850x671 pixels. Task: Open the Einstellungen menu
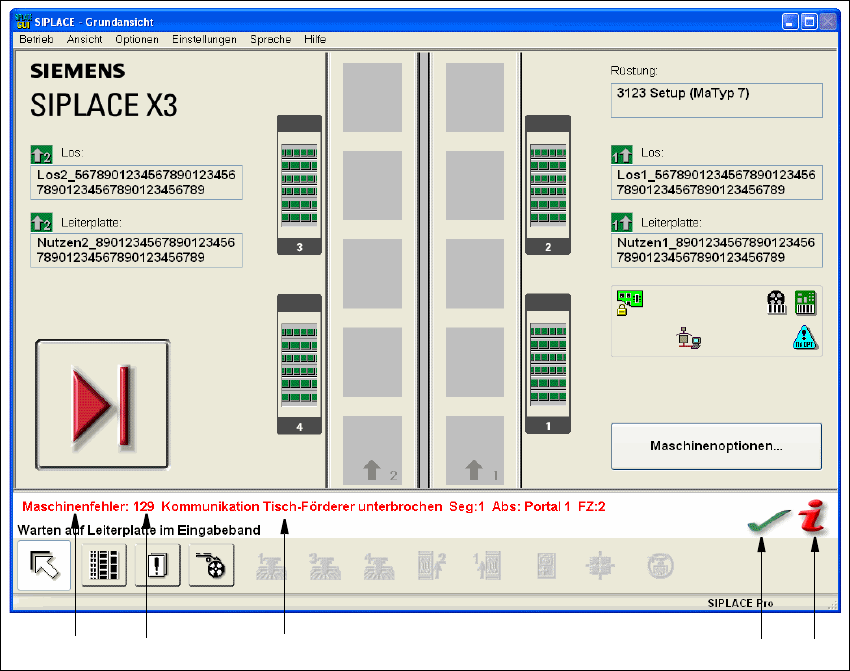[x=204, y=39]
